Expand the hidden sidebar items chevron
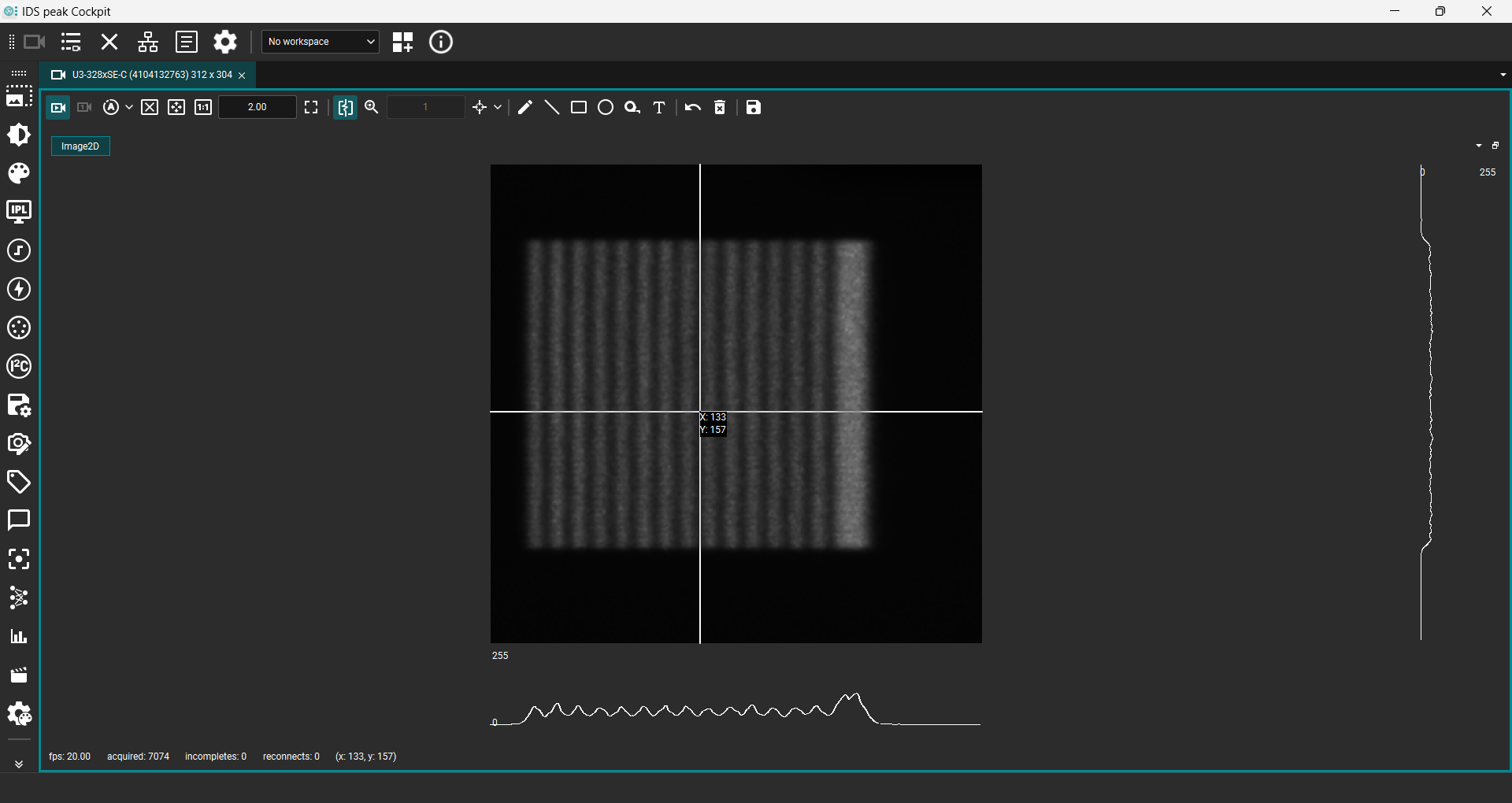The image size is (1512, 803). pyautogui.click(x=19, y=764)
